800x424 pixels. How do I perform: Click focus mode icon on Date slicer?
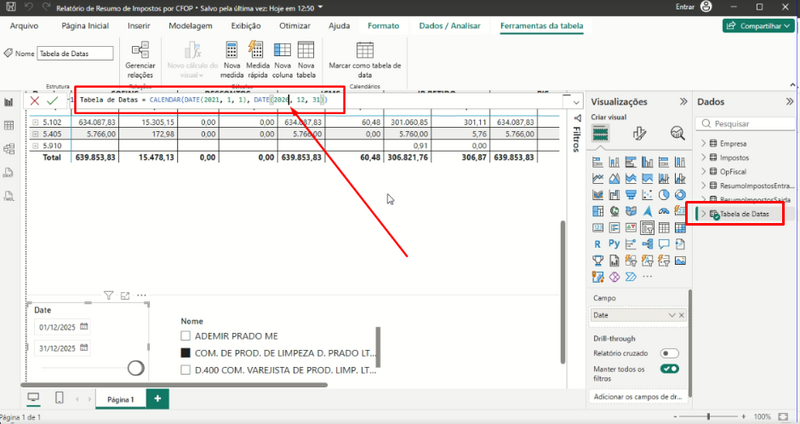click(x=125, y=295)
